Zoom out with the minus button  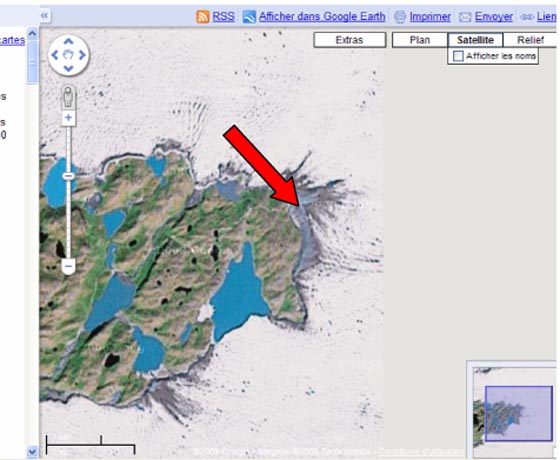pos(68,266)
